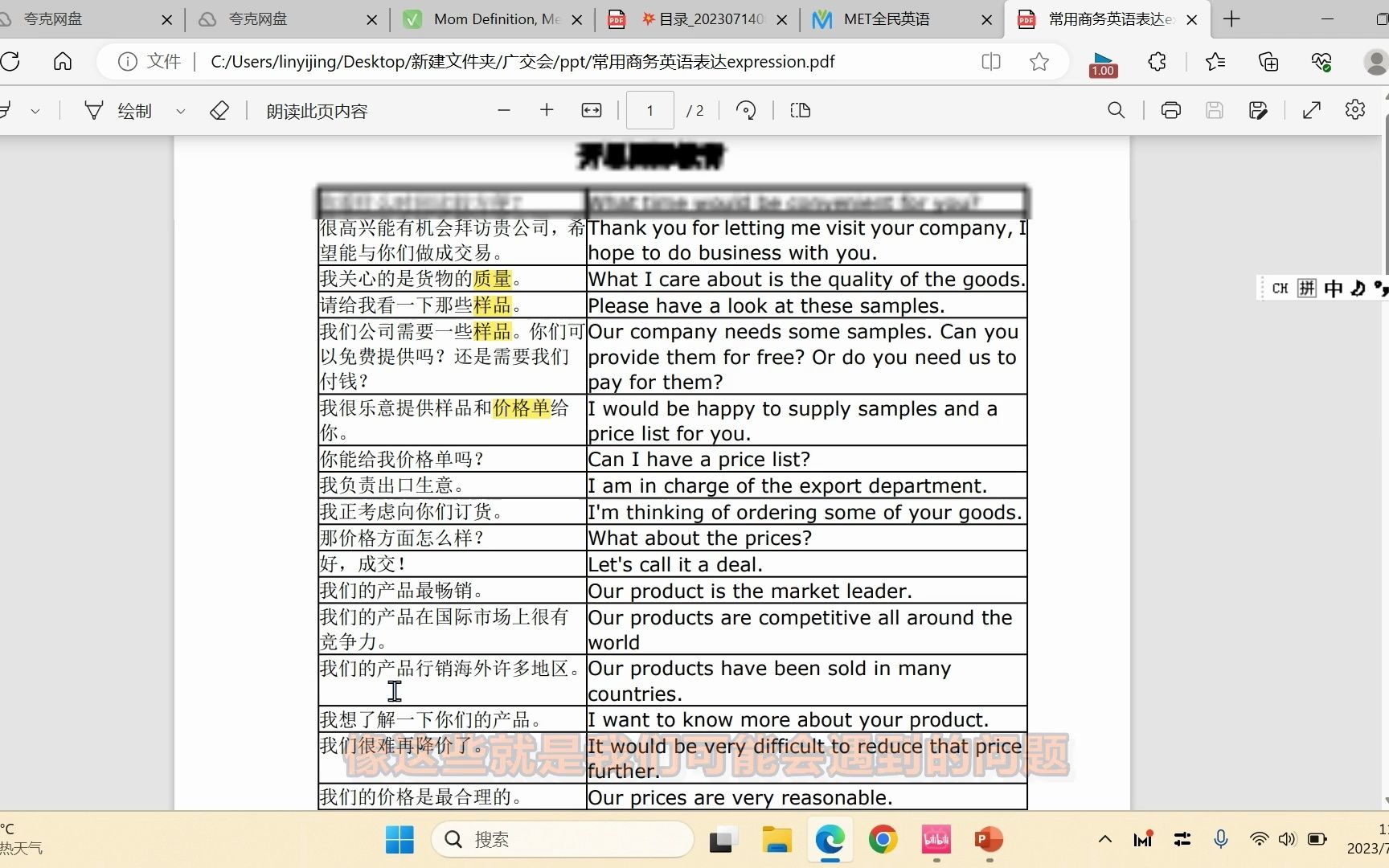The height and width of the screenshot is (868, 1389).
Task: Click the microphone tray icon
Action: (x=1221, y=839)
